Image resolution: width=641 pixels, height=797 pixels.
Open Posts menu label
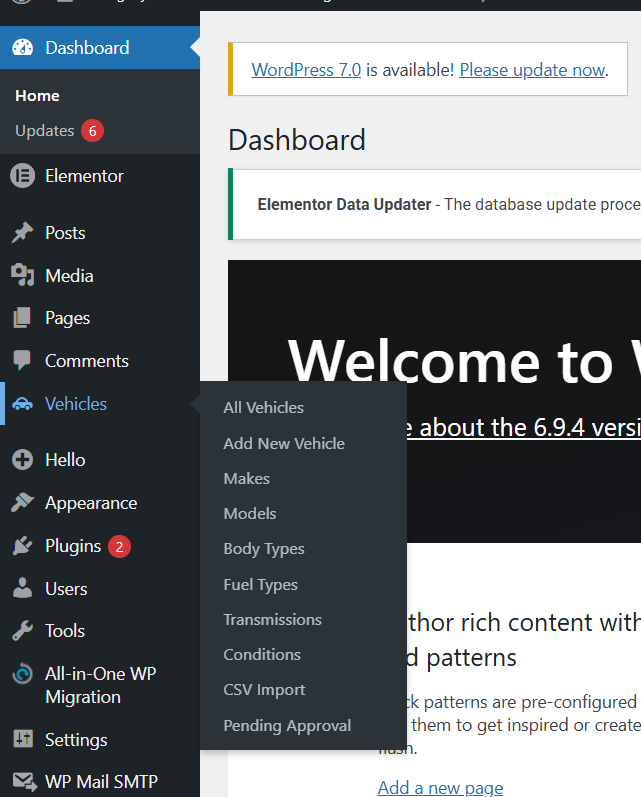65,233
